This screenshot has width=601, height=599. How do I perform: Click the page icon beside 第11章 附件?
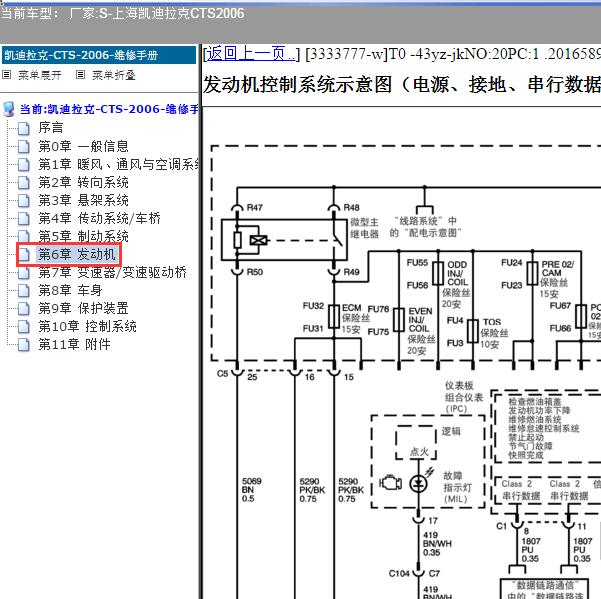point(24,344)
